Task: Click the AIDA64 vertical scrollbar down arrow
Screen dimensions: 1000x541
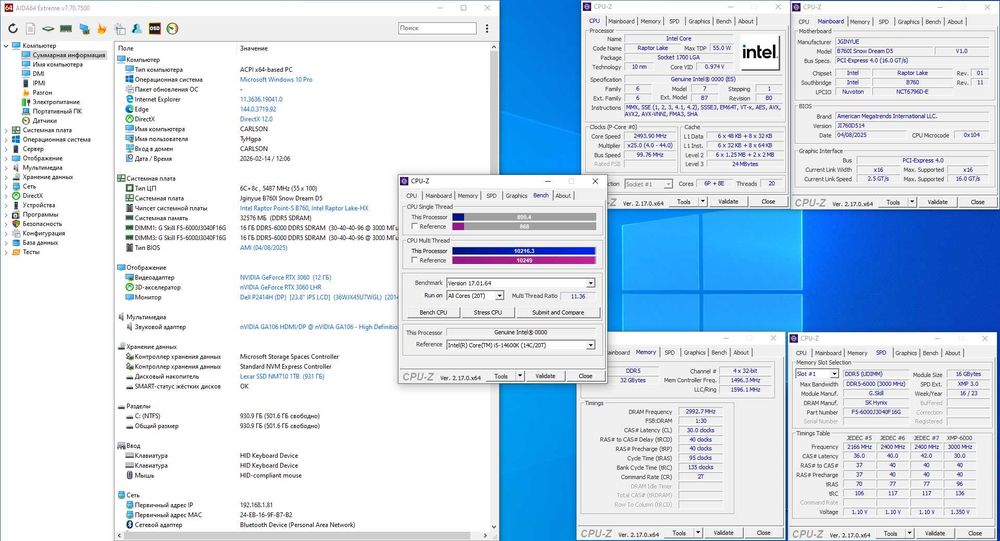Action: tap(494, 527)
